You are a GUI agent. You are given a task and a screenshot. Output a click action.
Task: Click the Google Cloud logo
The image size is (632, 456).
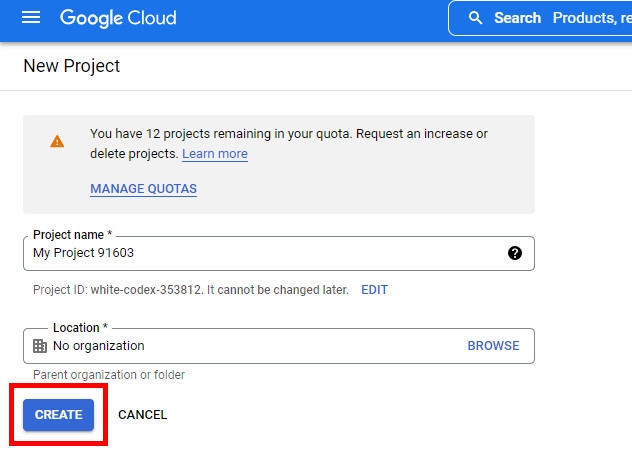point(118,18)
